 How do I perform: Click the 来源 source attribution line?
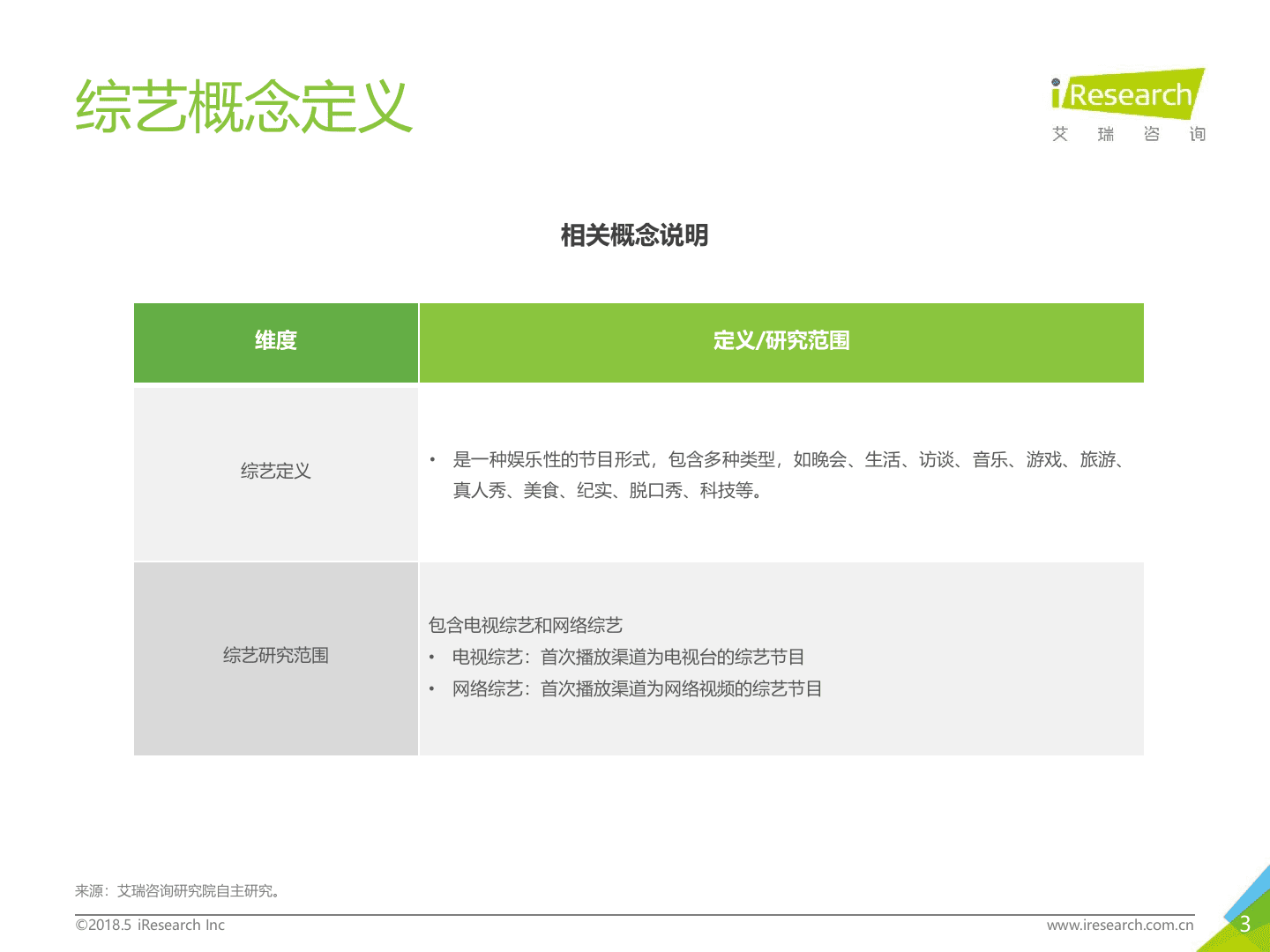178,890
